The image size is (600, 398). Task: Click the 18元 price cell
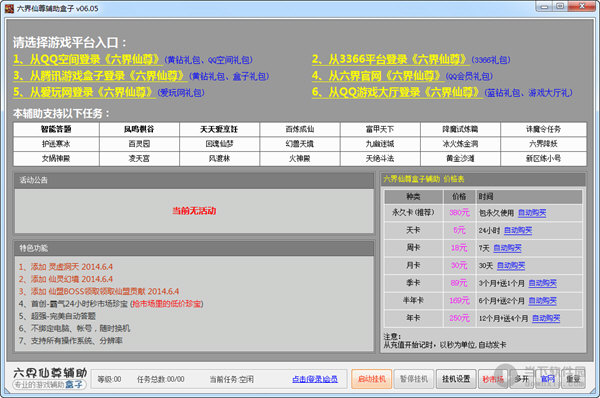459,248
